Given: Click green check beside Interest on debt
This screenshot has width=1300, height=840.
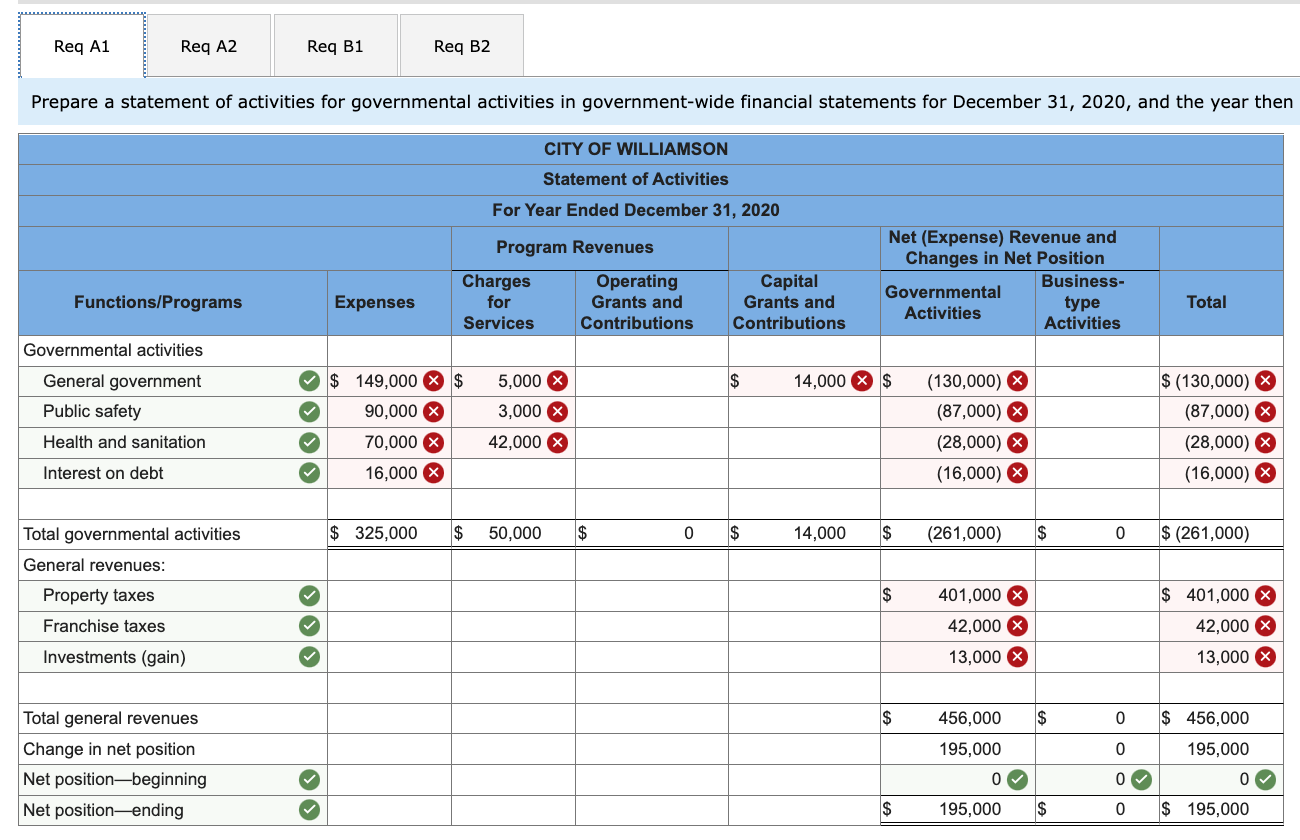Looking at the screenshot, I should (x=310, y=473).
